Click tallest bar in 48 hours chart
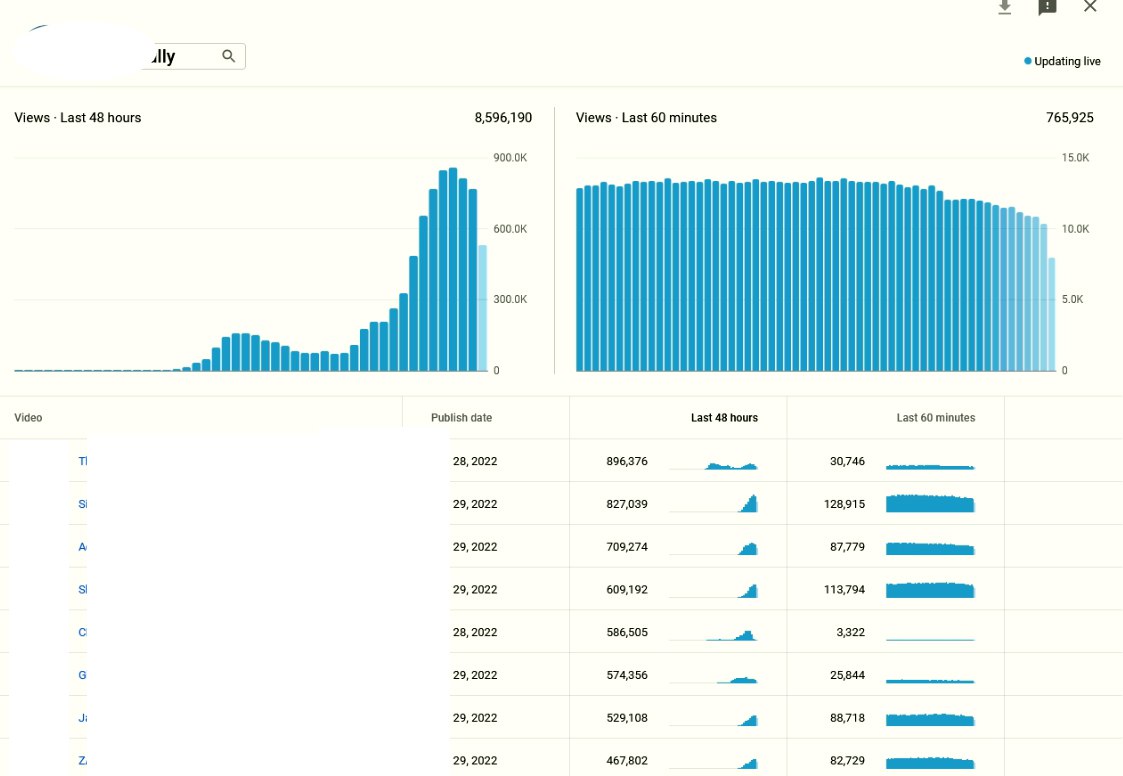This screenshot has width=1123, height=776. tap(453, 270)
